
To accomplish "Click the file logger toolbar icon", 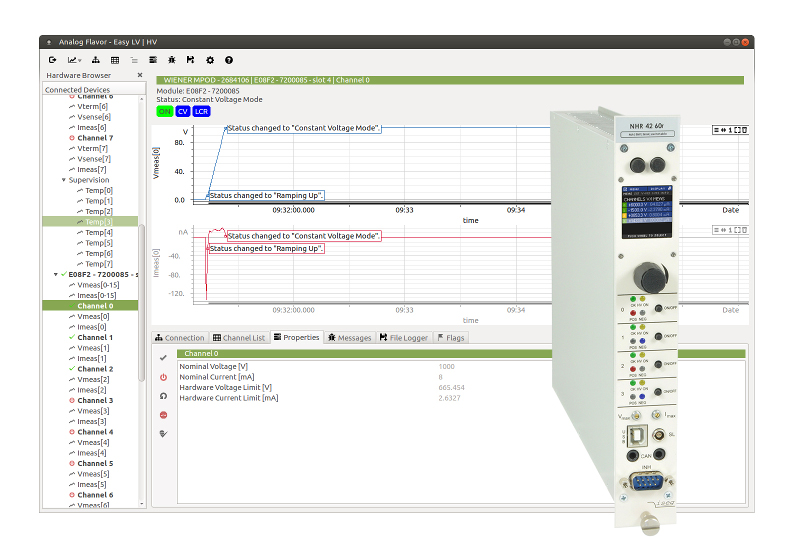I will 190,60.
